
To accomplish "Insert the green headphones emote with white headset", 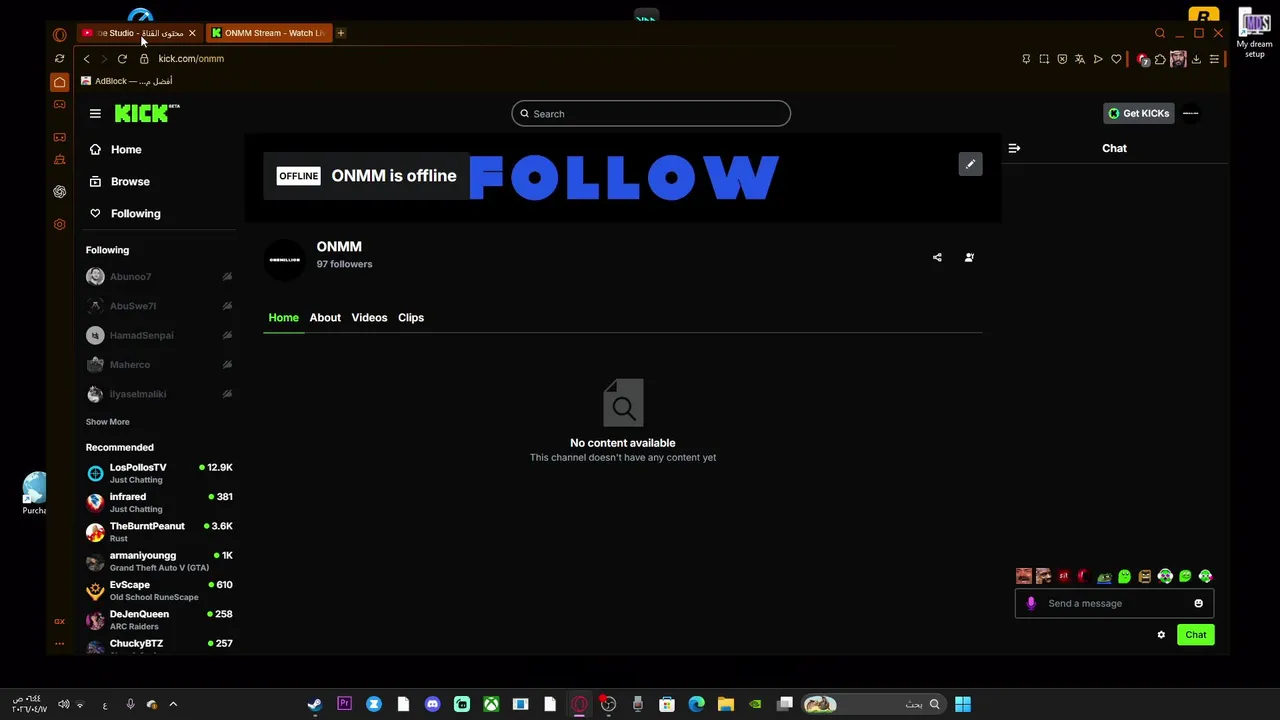I will point(1165,576).
